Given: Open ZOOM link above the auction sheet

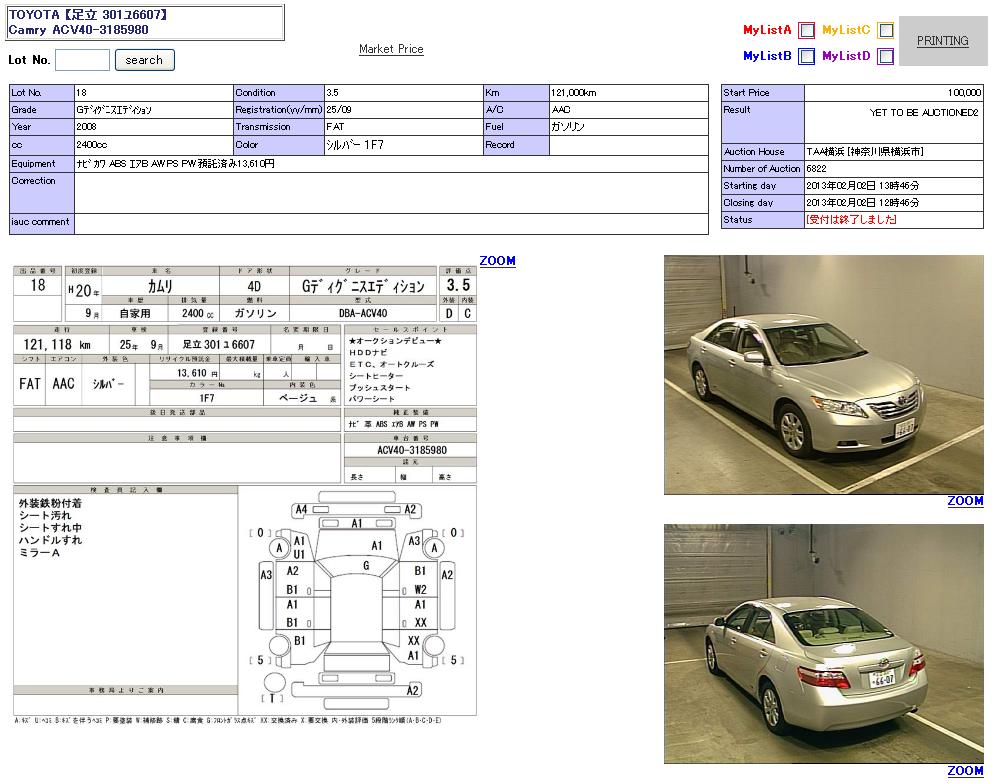Looking at the screenshot, I should (x=497, y=261).
